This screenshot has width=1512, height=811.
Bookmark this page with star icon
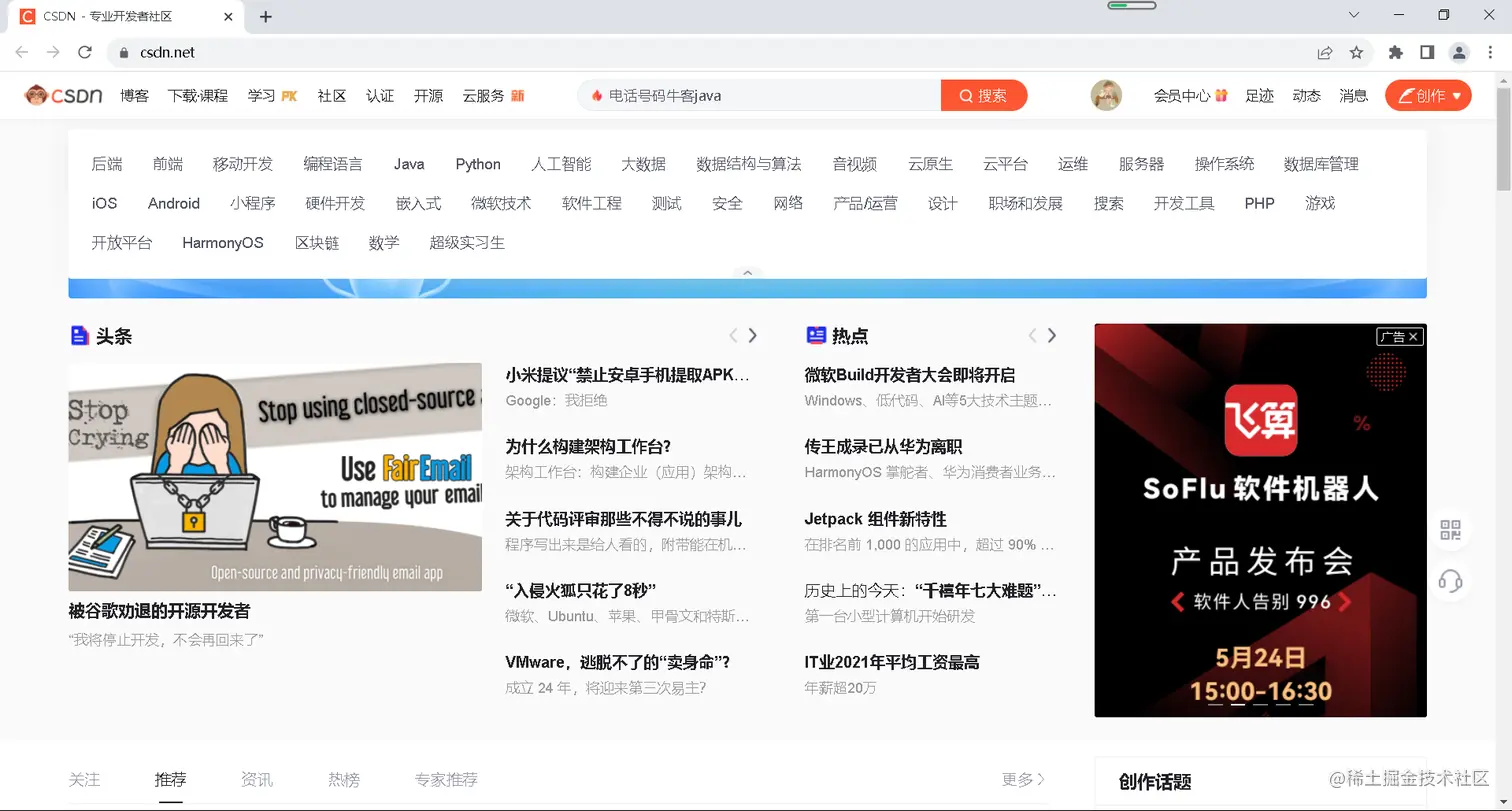(x=1356, y=52)
